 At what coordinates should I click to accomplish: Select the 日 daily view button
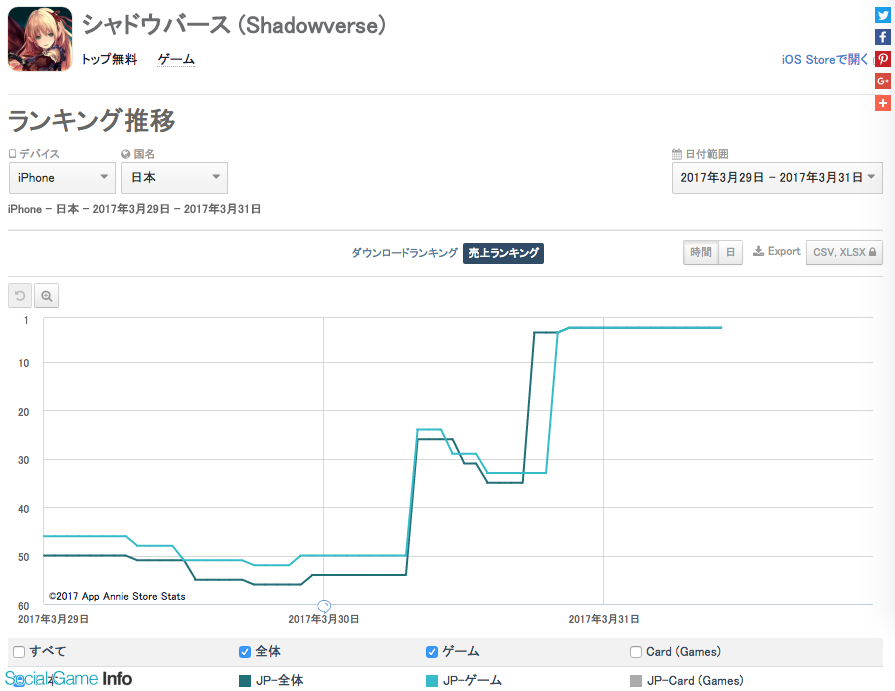click(730, 252)
